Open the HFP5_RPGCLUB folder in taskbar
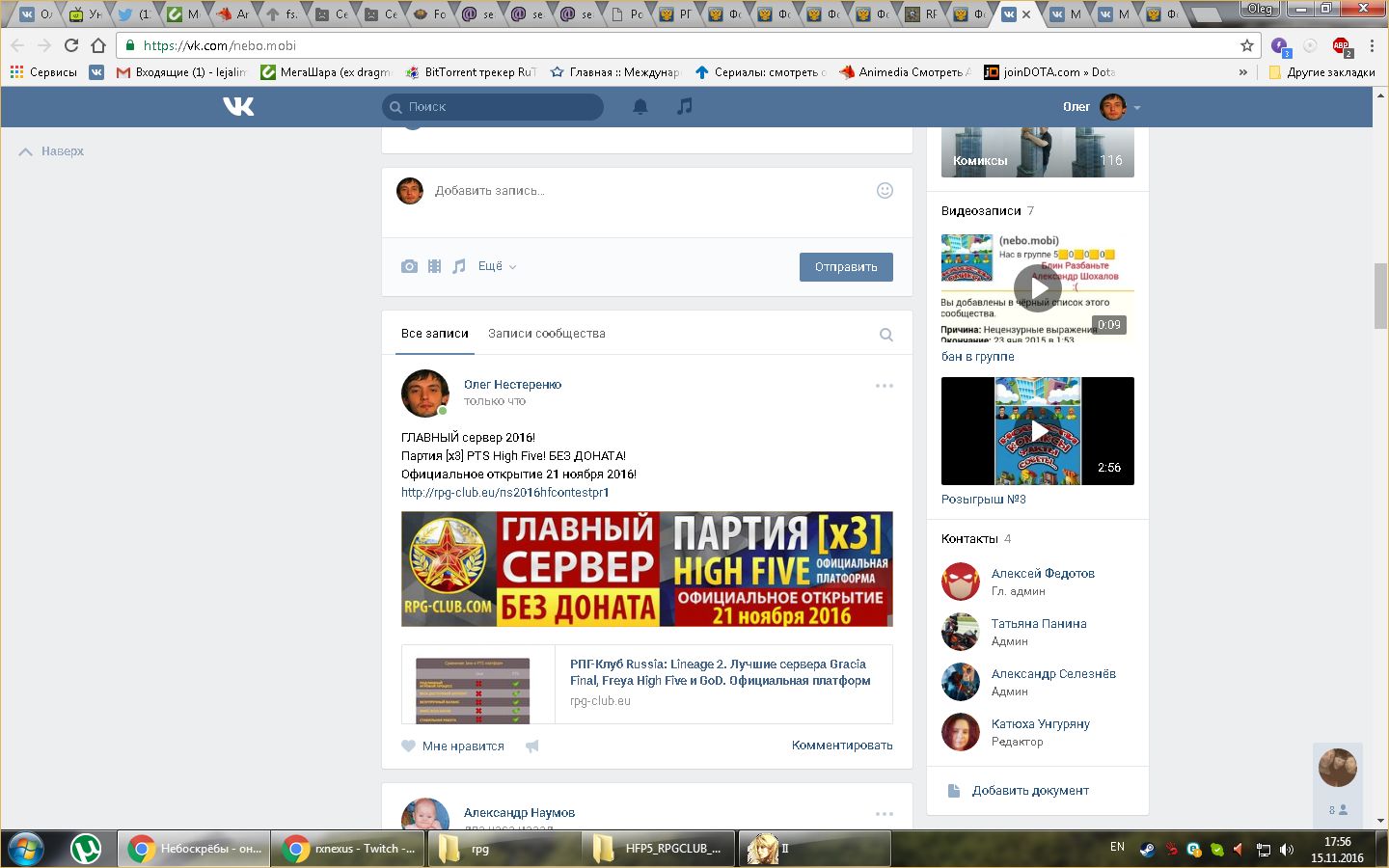Screen dimensions: 1389x868 (659, 849)
